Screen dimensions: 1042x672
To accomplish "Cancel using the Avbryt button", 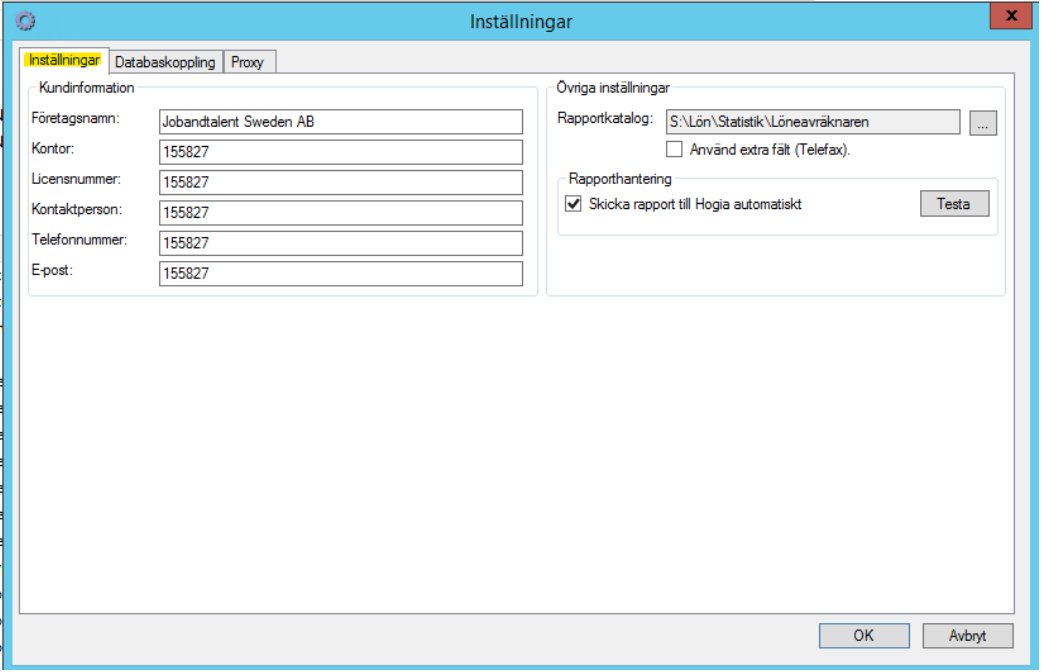I will [x=967, y=636].
